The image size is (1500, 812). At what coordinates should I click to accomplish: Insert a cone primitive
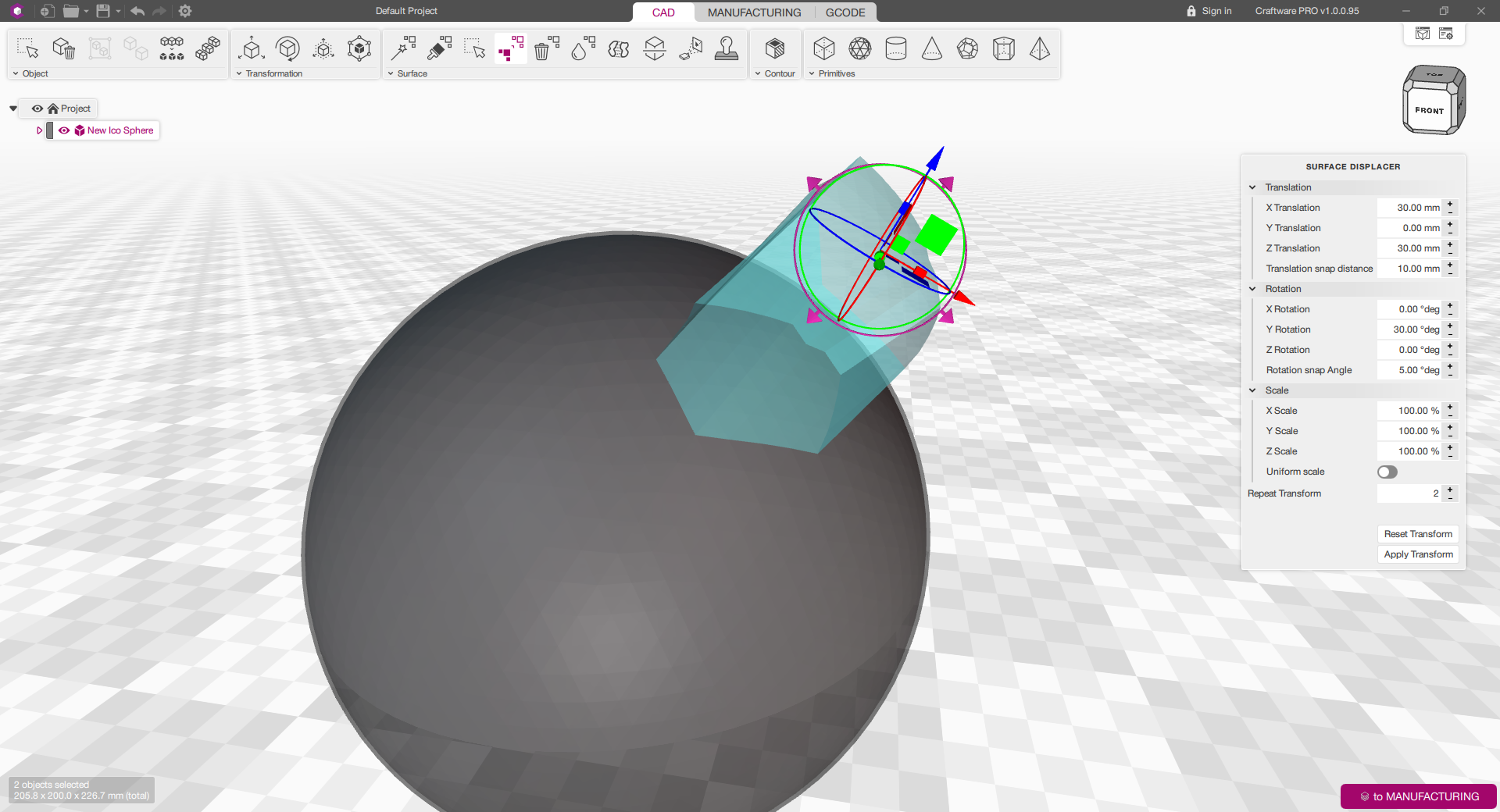[931, 49]
